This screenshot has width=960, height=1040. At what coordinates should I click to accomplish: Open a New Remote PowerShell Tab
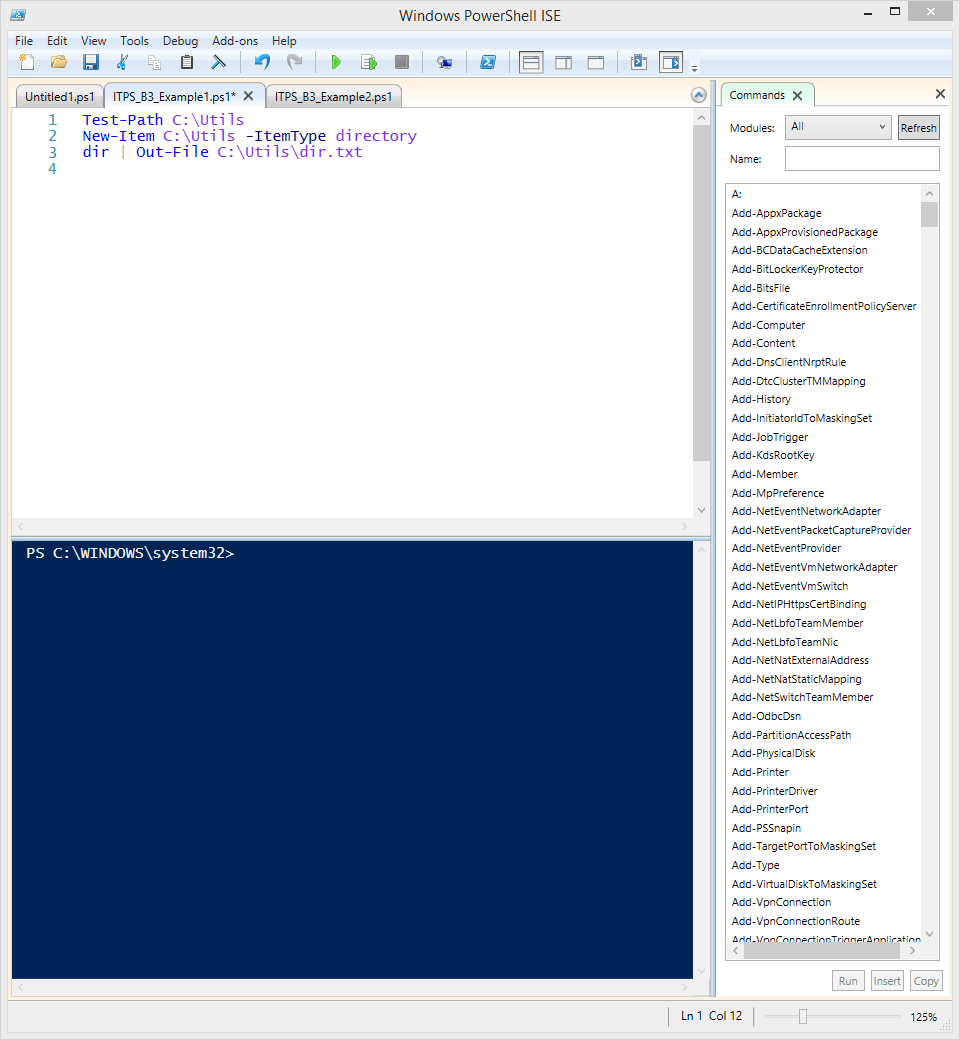444,62
